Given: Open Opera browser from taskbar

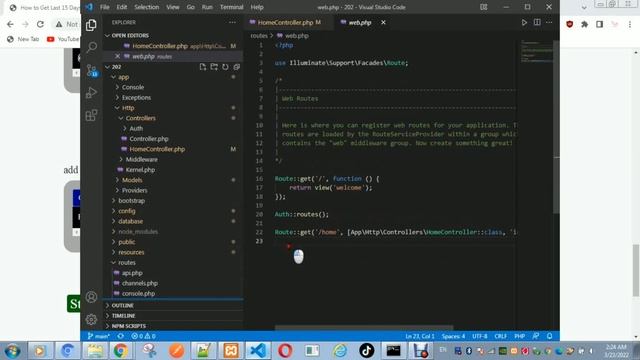Looking at the screenshot, I should click(x=285, y=351).
